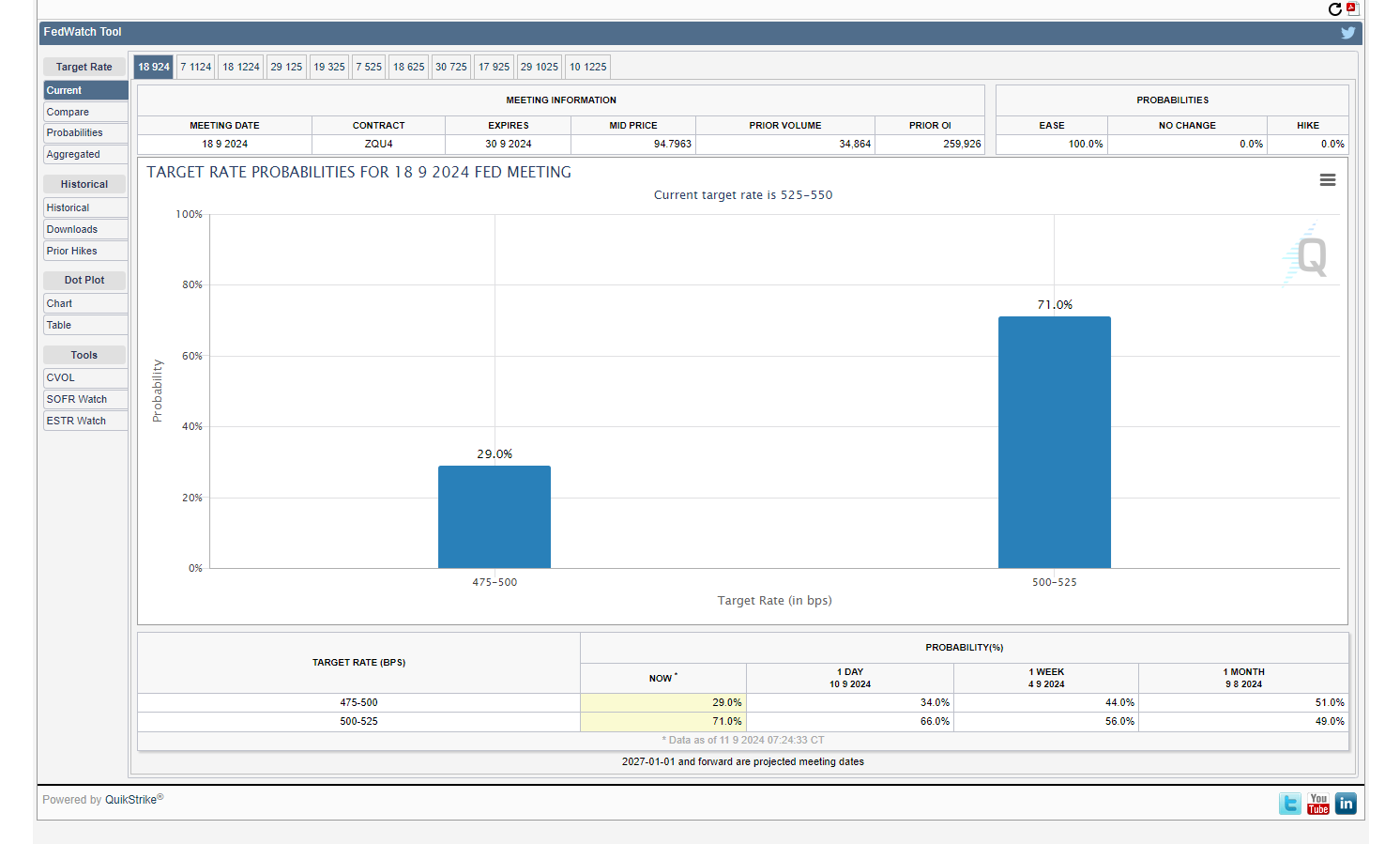1400x844 pixels.
Task: Select the 7 1124 meeting tab
Action: (x=195, y=67)
